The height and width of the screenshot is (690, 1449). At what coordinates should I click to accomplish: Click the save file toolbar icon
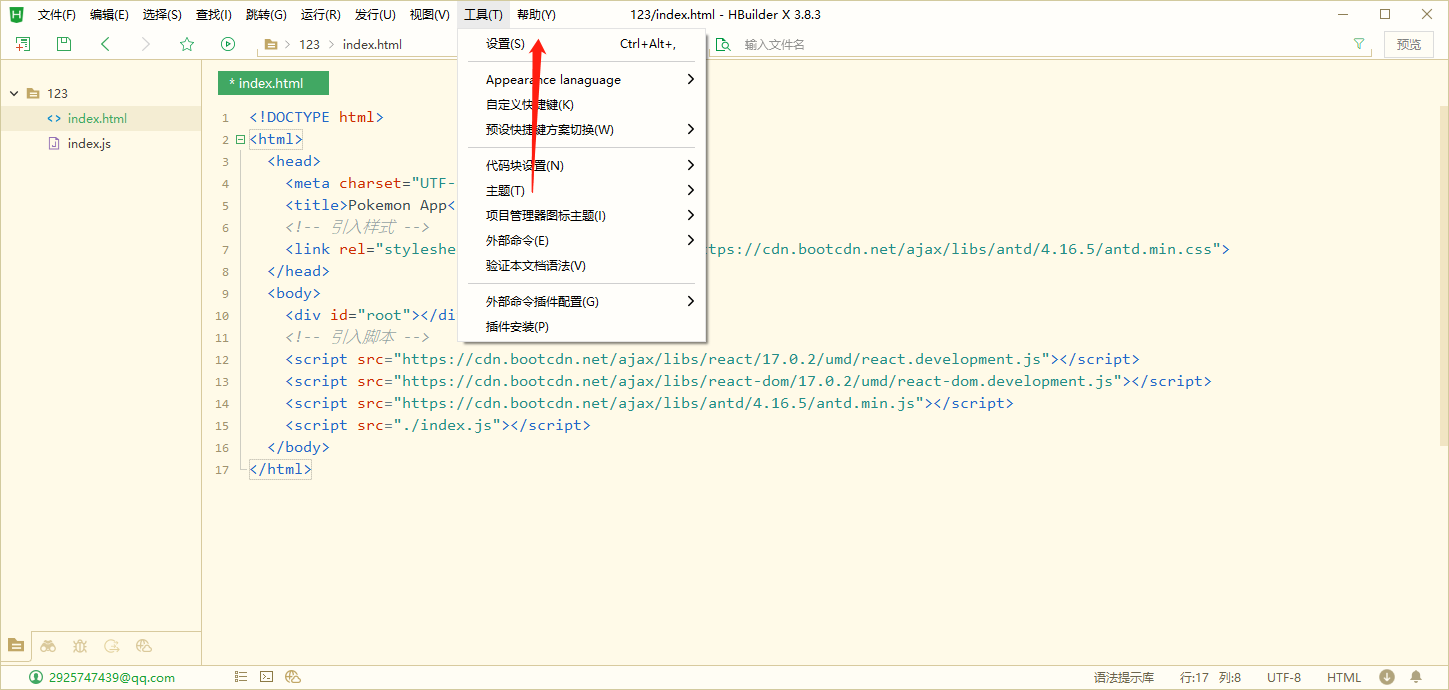point(64,44)
